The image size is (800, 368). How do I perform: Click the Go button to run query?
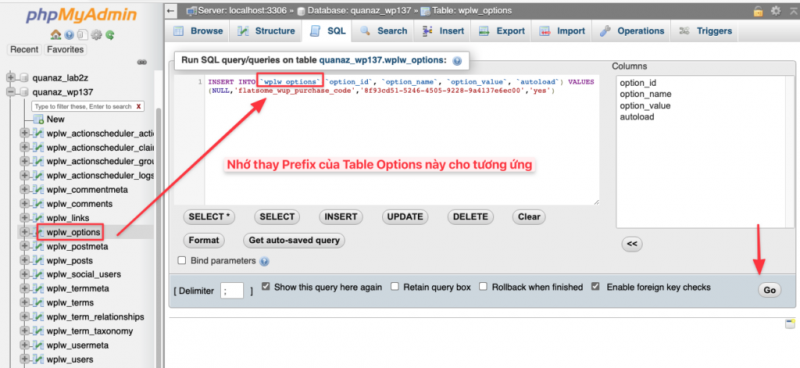click(x=769, y=290)
